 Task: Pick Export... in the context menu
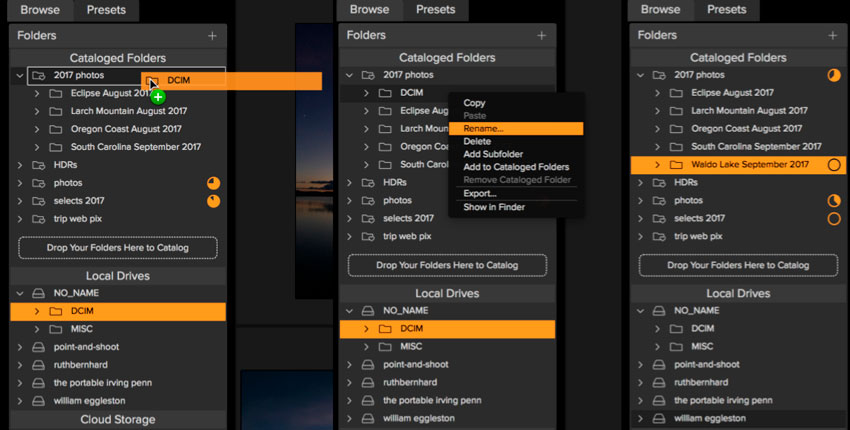pos(480,193)
